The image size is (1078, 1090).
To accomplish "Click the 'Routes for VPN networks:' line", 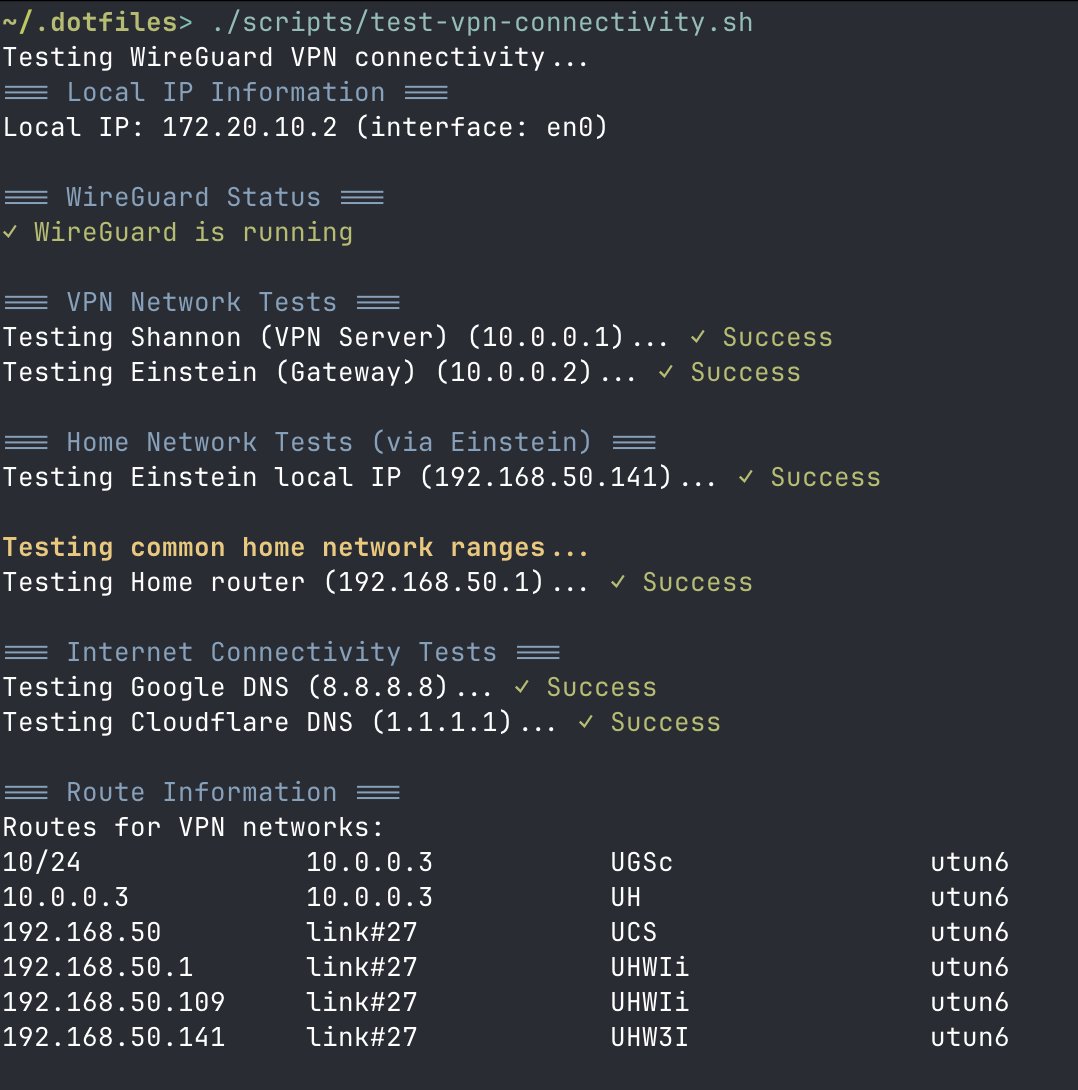I will click(193, 827).
